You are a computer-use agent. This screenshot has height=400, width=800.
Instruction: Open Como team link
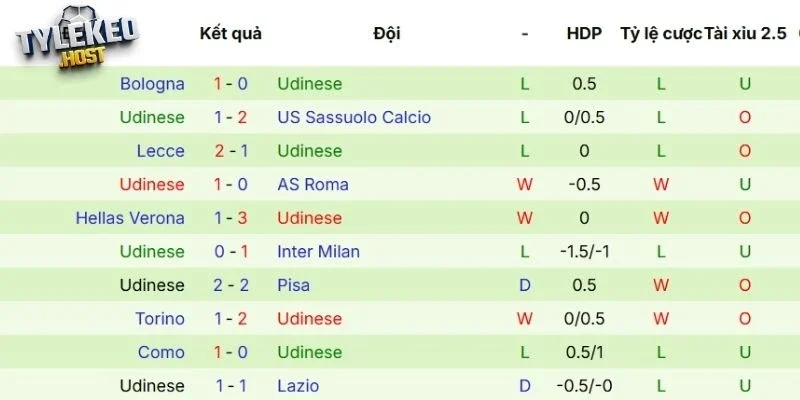161,352
